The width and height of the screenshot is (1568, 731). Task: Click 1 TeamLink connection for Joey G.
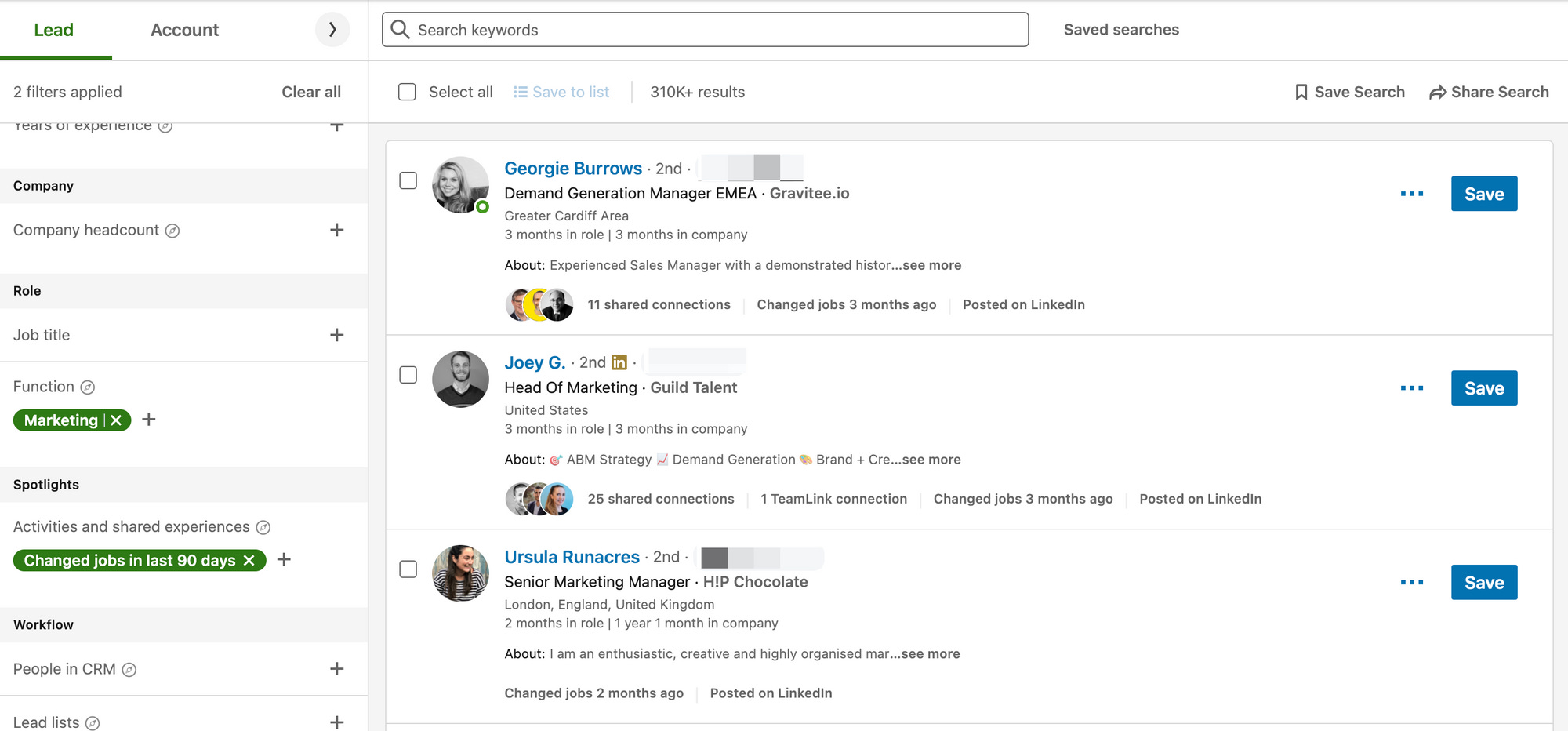click(x=834, y=499)
